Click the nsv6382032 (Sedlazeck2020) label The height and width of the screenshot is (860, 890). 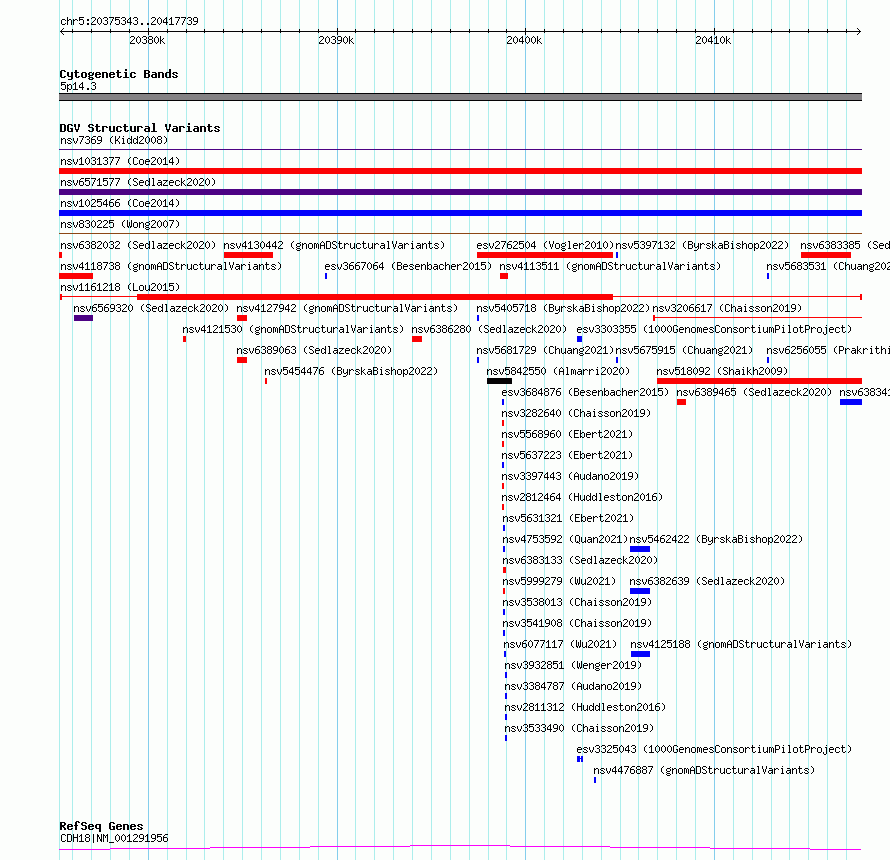[138, 245]
